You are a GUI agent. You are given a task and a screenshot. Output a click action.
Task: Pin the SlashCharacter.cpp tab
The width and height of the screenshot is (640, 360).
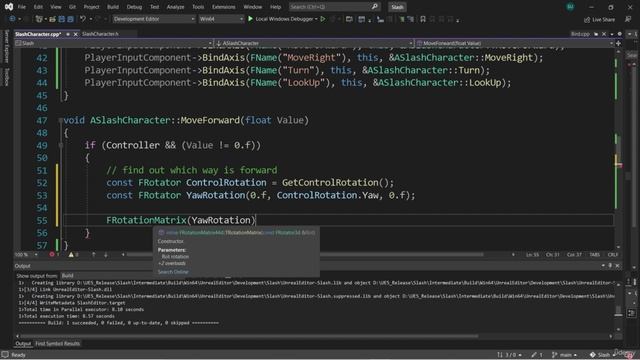68,34
